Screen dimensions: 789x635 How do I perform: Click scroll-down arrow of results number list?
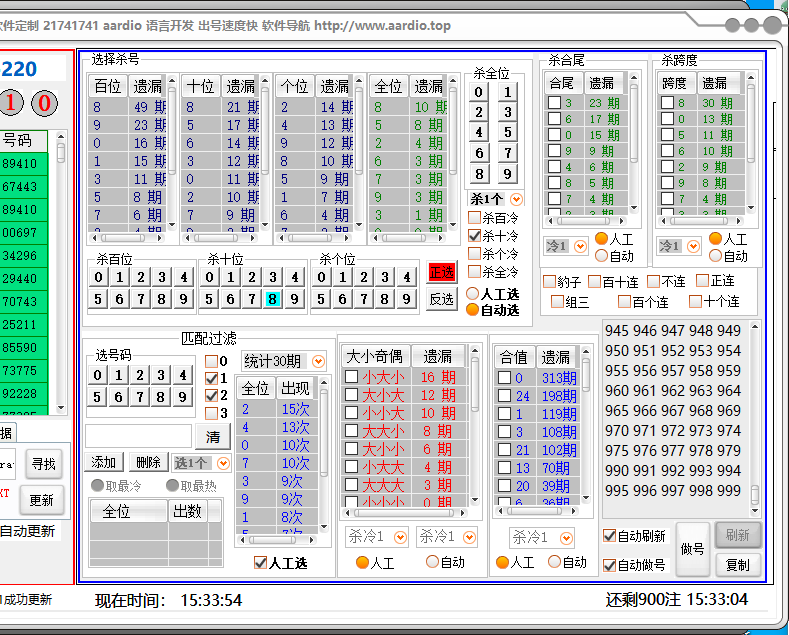755,511
